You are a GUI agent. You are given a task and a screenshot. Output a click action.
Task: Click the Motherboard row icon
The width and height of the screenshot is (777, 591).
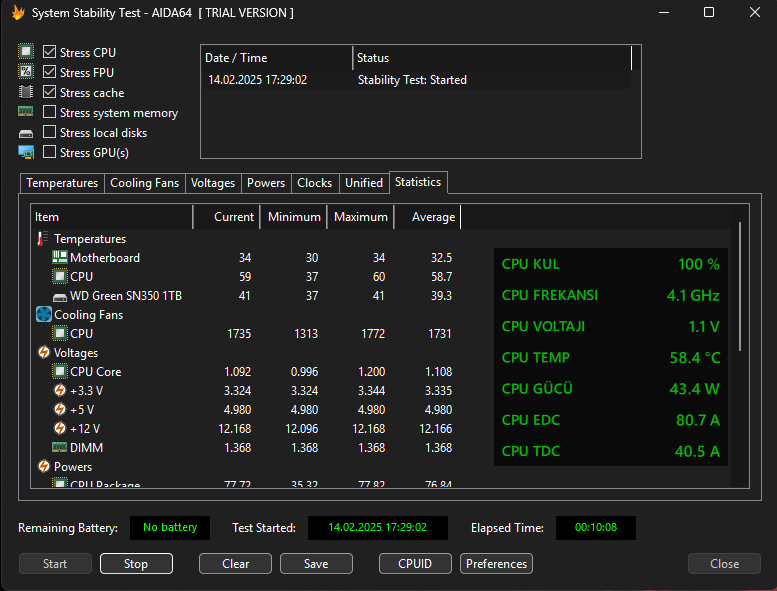point(59,257)
